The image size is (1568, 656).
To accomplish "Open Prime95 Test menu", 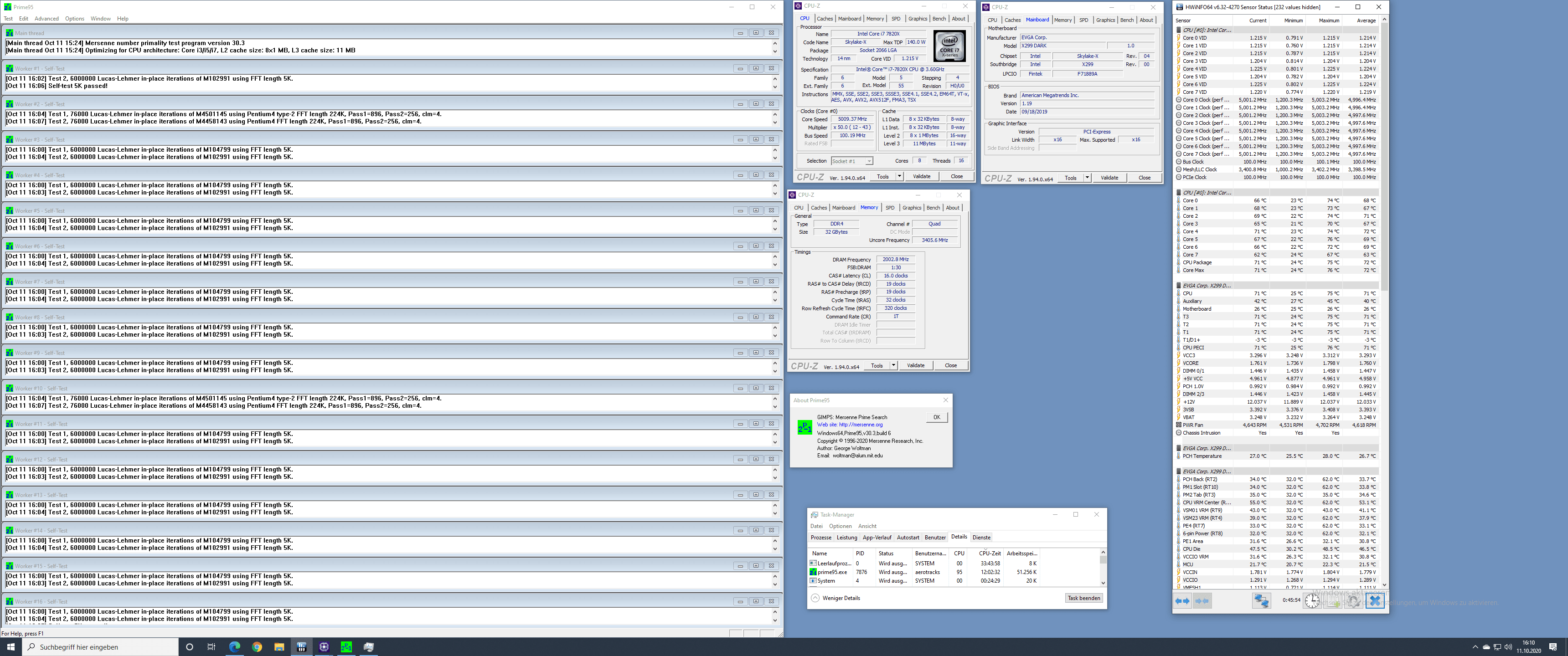I will pyautogui.click(x=9, y=19).
